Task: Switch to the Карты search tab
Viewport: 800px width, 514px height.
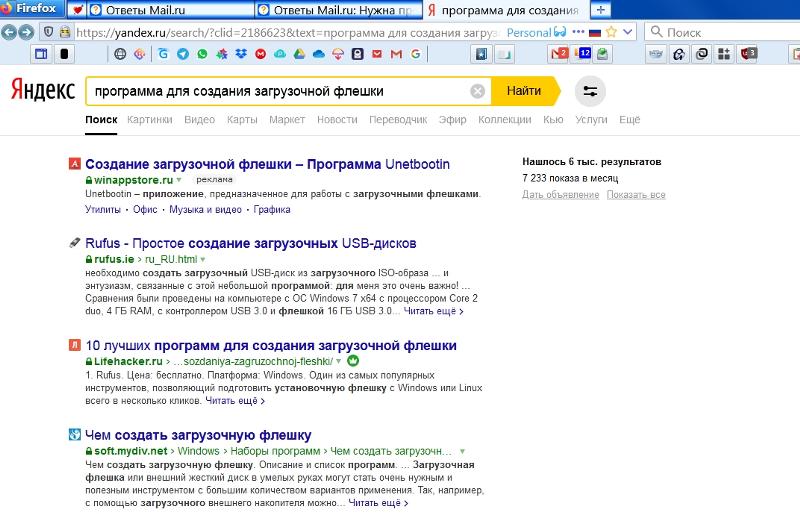Action: click(x=242, y=119)
